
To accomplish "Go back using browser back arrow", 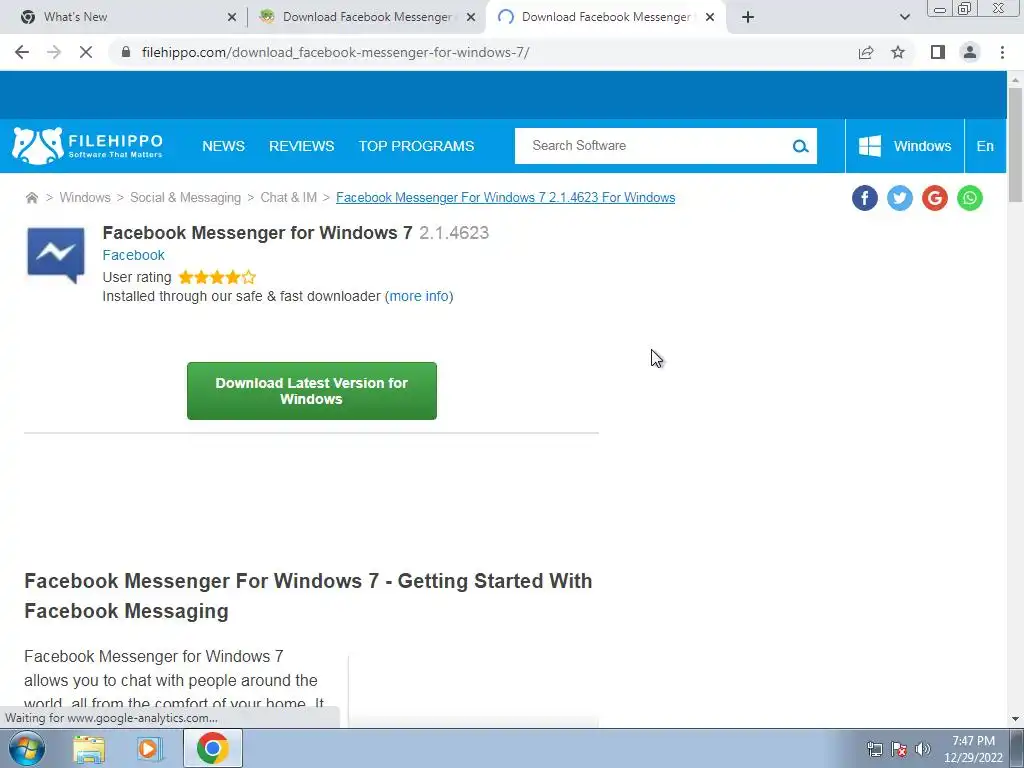I will pyautogui.click(x=22, y=52).
